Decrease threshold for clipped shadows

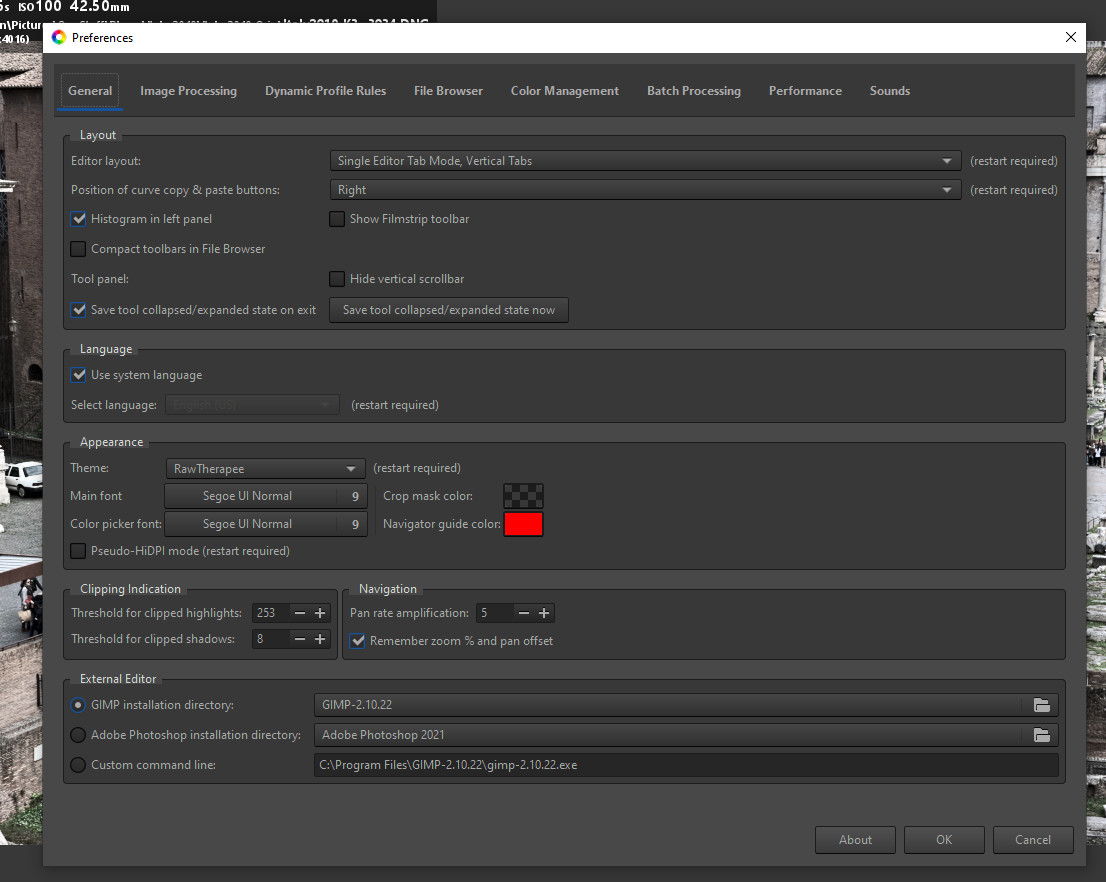click(x=300, y=639)
